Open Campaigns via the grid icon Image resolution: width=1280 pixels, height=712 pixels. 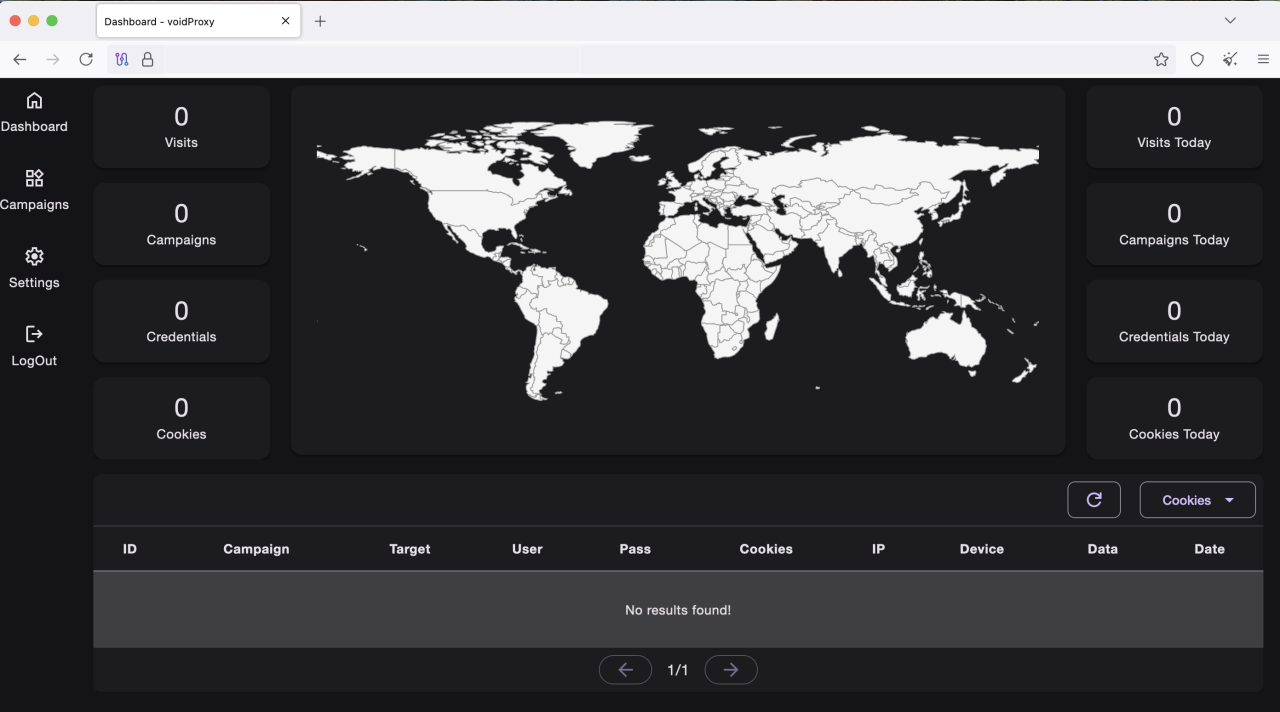tap(34, 179)
